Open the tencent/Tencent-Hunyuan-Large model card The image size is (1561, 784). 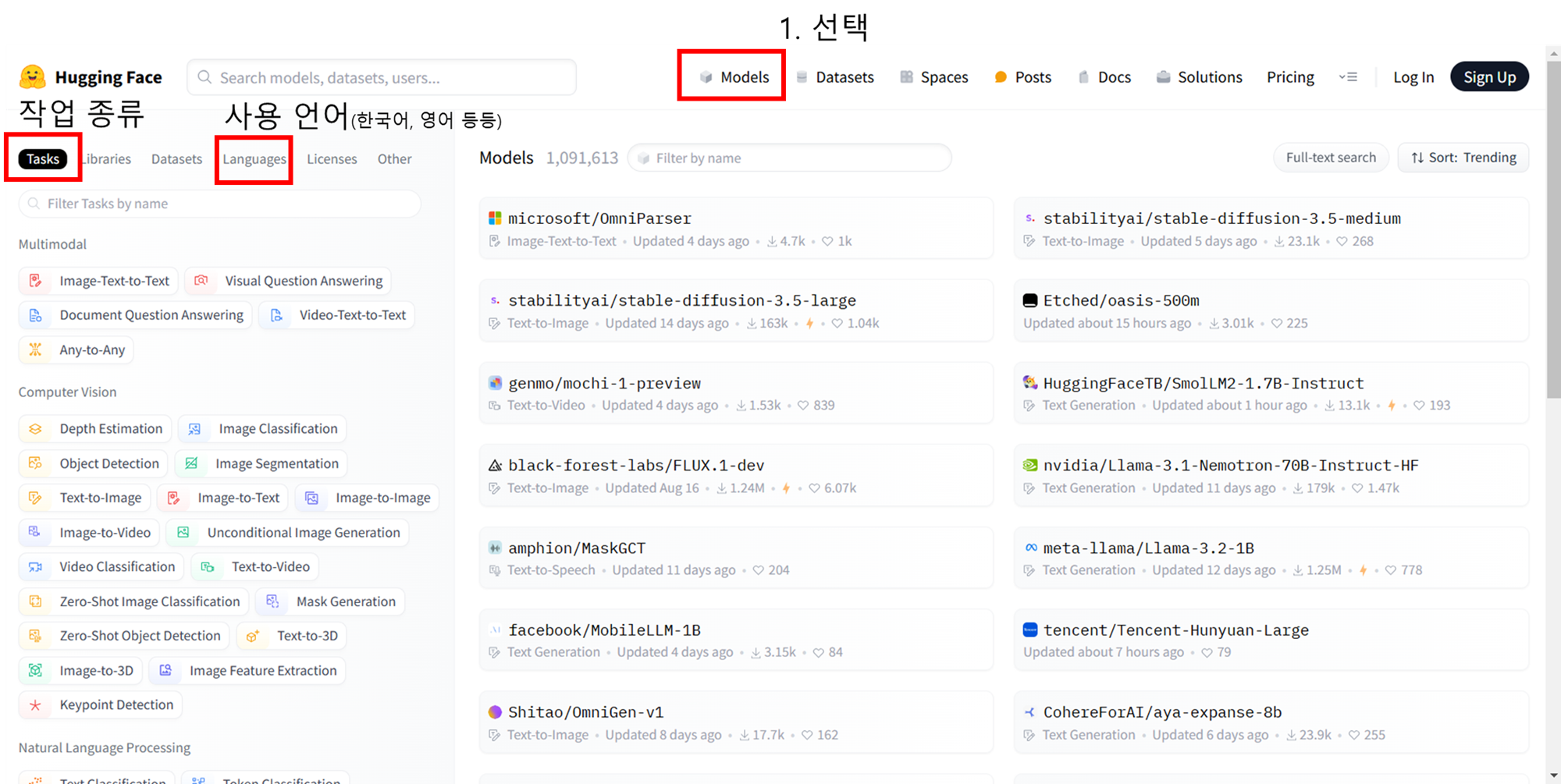(1271, 640)
